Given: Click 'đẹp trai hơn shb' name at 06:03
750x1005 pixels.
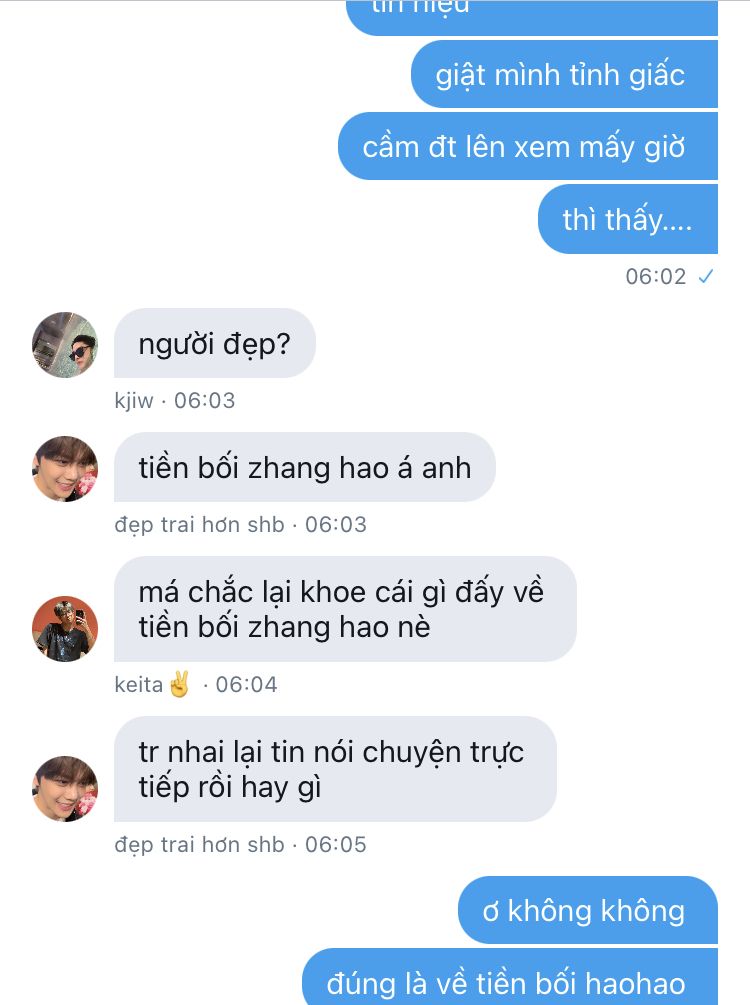Looking at the screenshot, I should coord(199,524).
